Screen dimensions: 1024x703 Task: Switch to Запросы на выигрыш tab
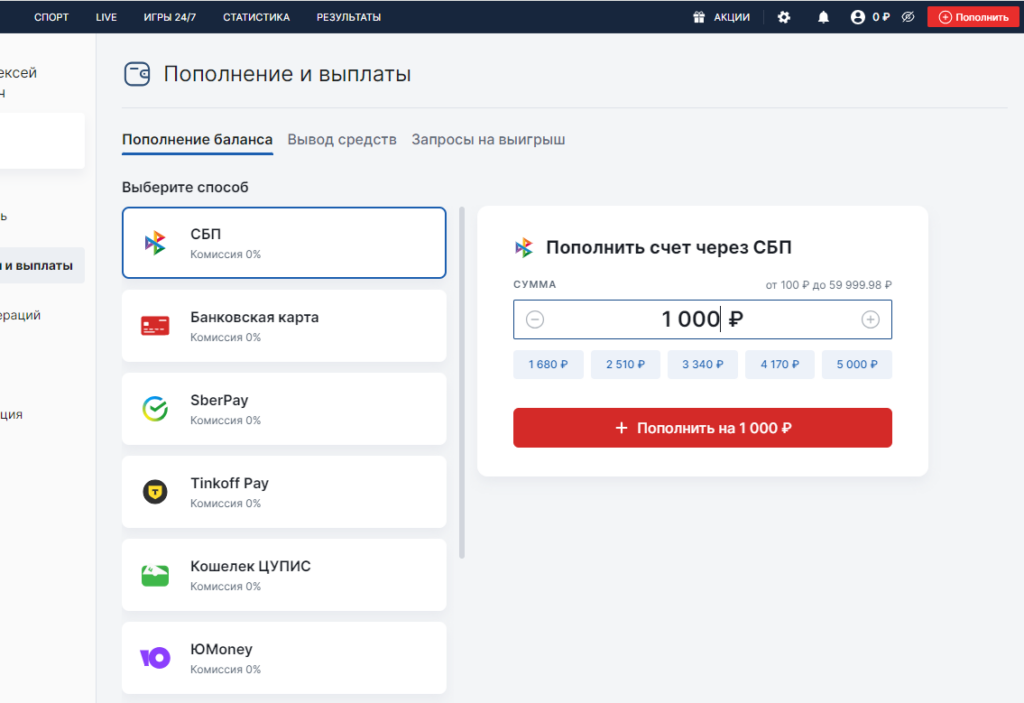pos(488,140)
